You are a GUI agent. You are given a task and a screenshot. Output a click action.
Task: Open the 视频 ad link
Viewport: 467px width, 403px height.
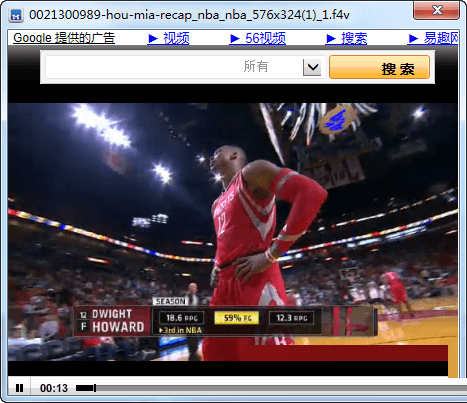click(176, 38)
